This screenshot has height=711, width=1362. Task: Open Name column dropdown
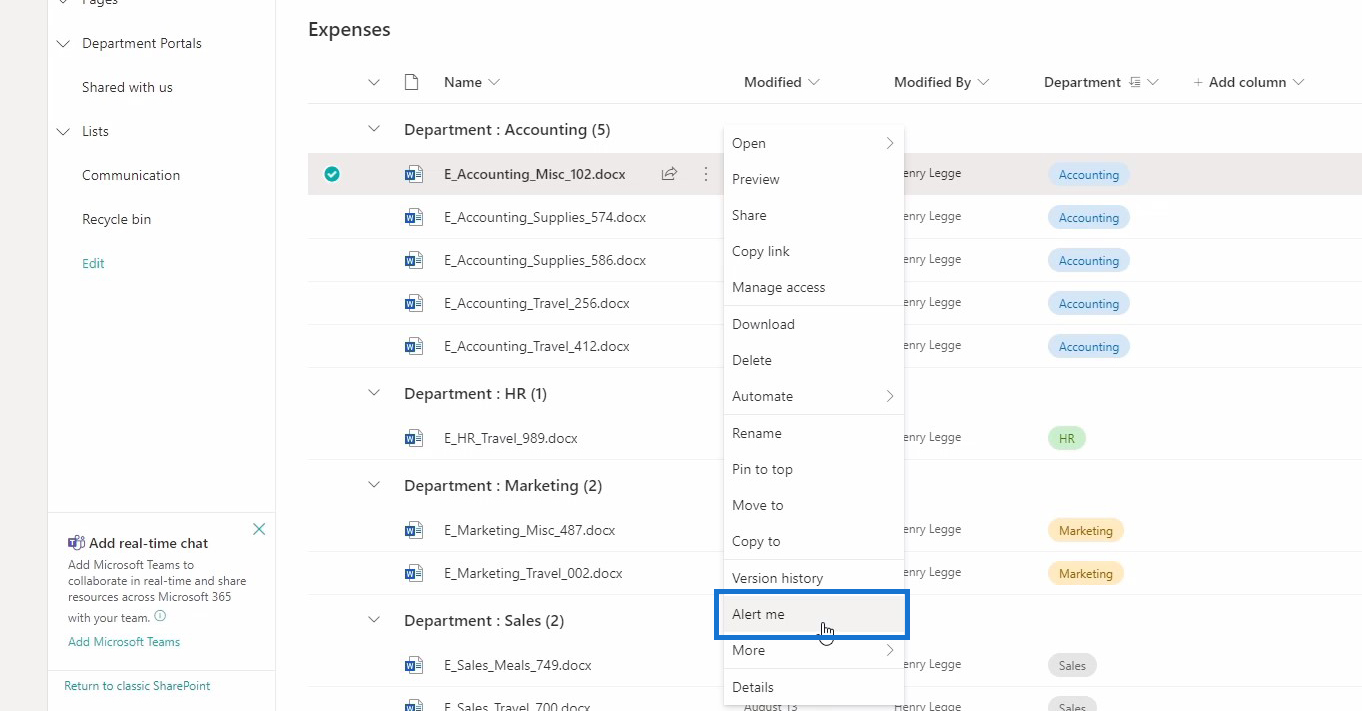[493, 82]
